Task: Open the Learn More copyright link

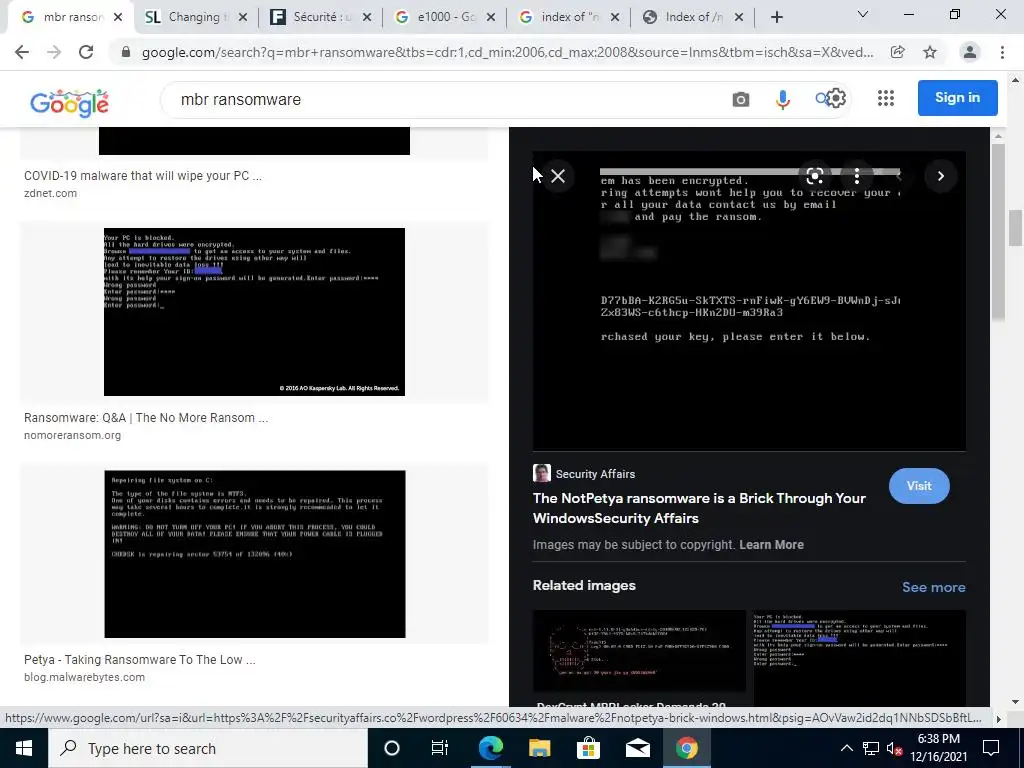Action: click(x=771, y=545)
